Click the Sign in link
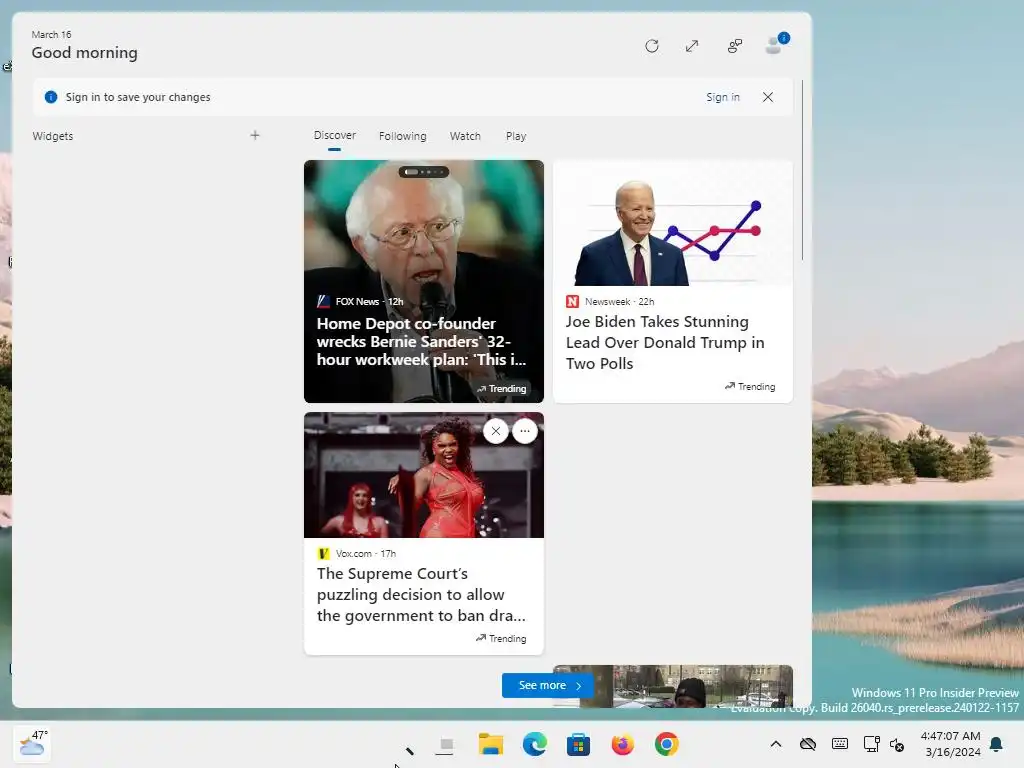 tap(723, 97)
